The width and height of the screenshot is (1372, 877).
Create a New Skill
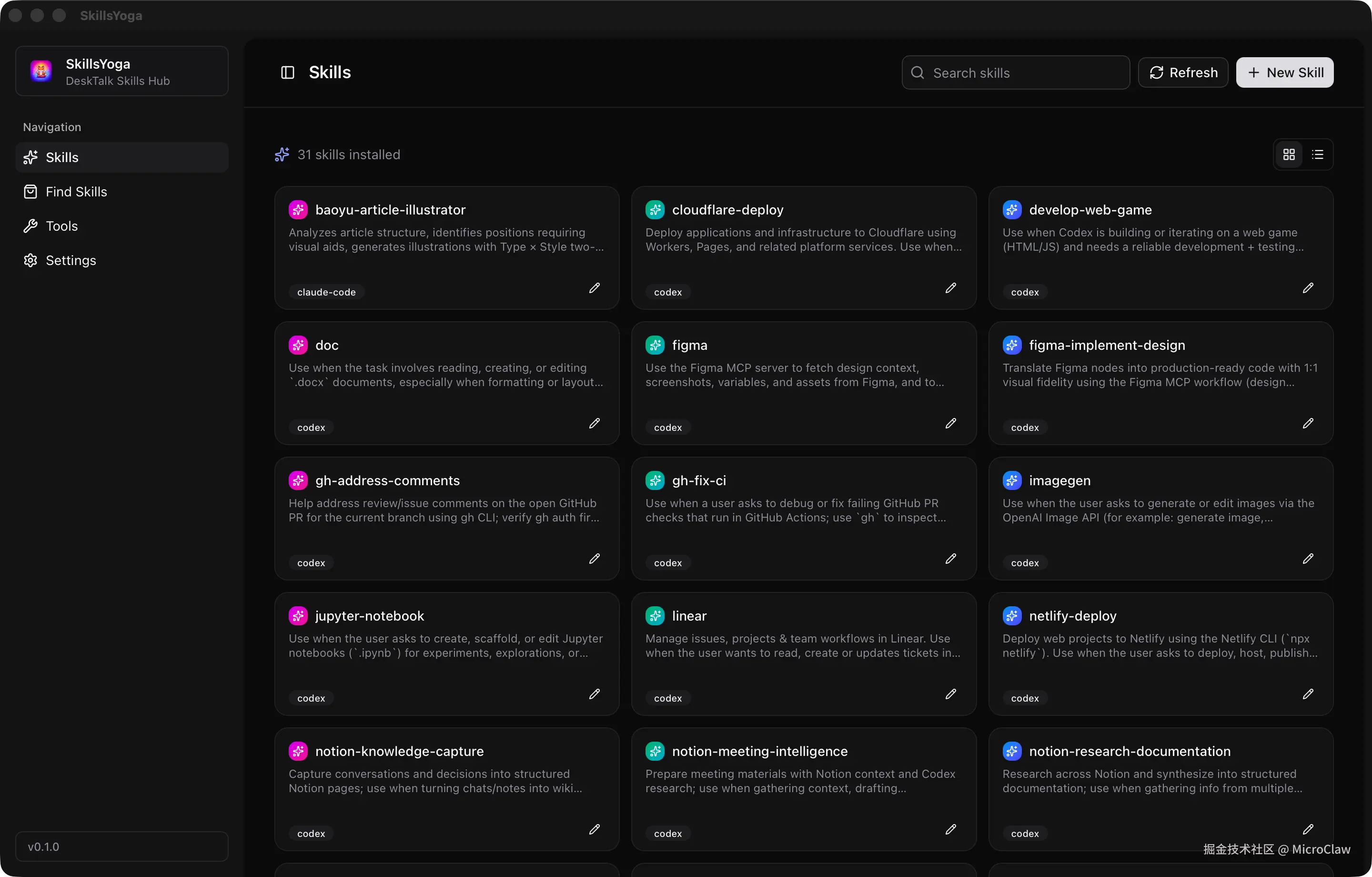pyautogui.click(x=1284, y=72)
